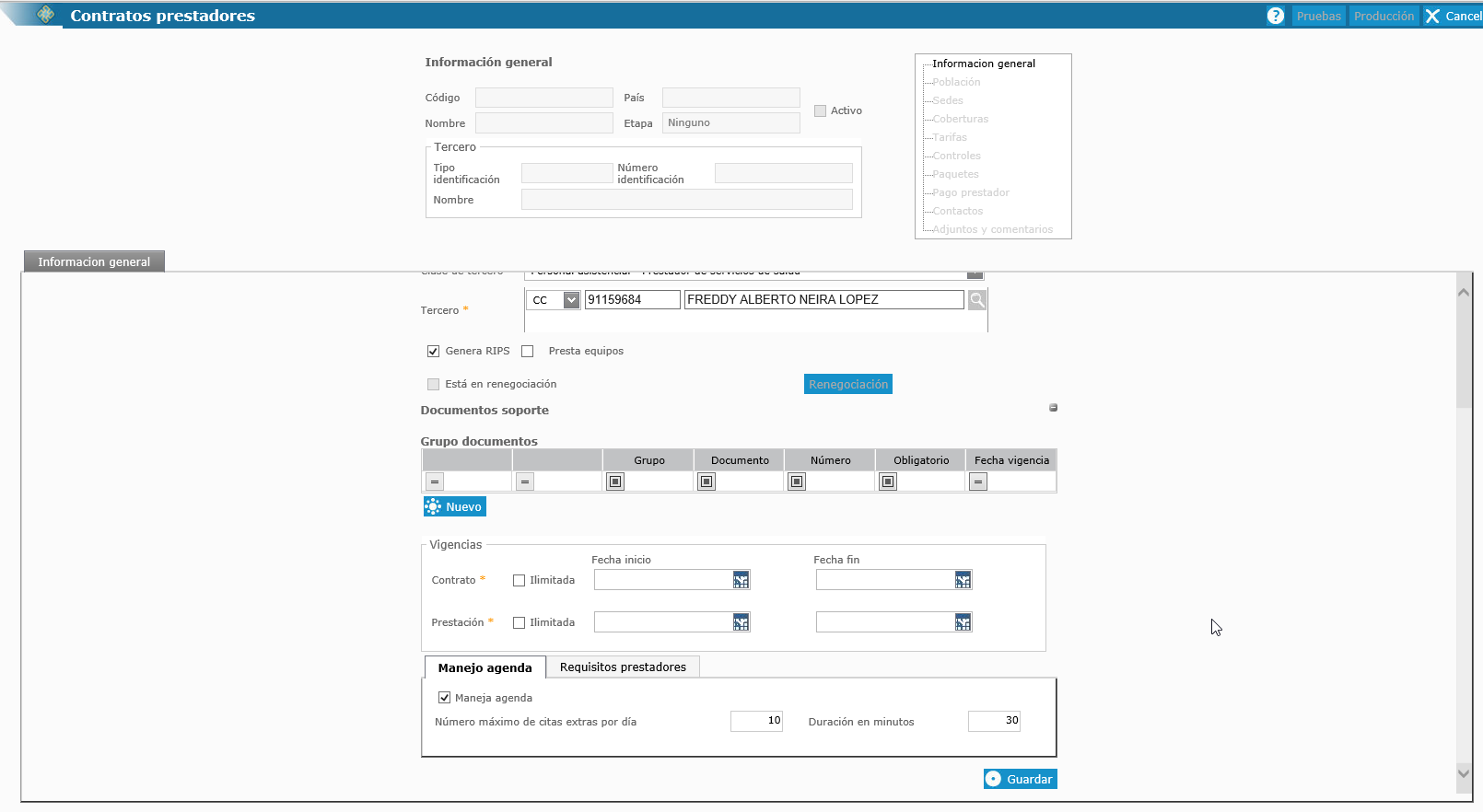
Task: Click the Duración en minutos field
Action: pyautogui.click(x=994, y=721)
